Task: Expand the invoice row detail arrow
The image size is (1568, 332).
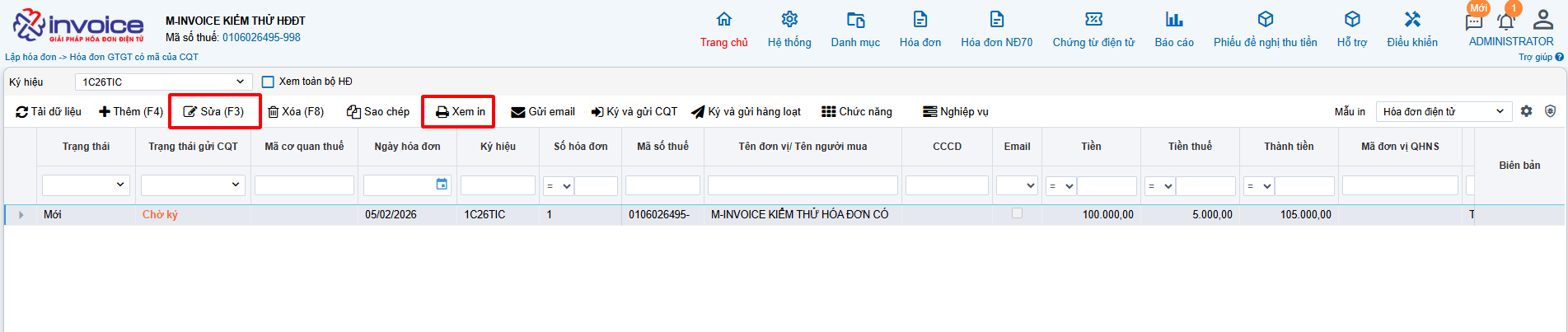Action: (x=21, y=215)
